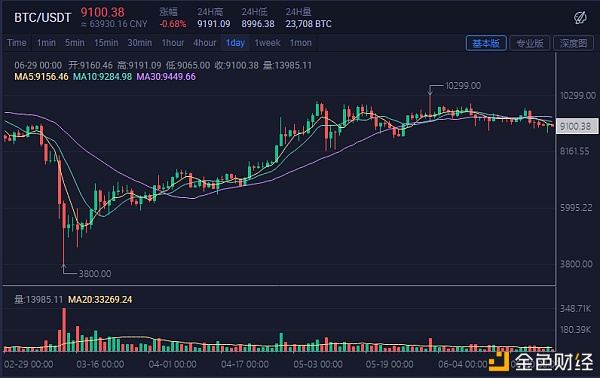
Task: Open the 深度图 depth chart
Action: 573,43
